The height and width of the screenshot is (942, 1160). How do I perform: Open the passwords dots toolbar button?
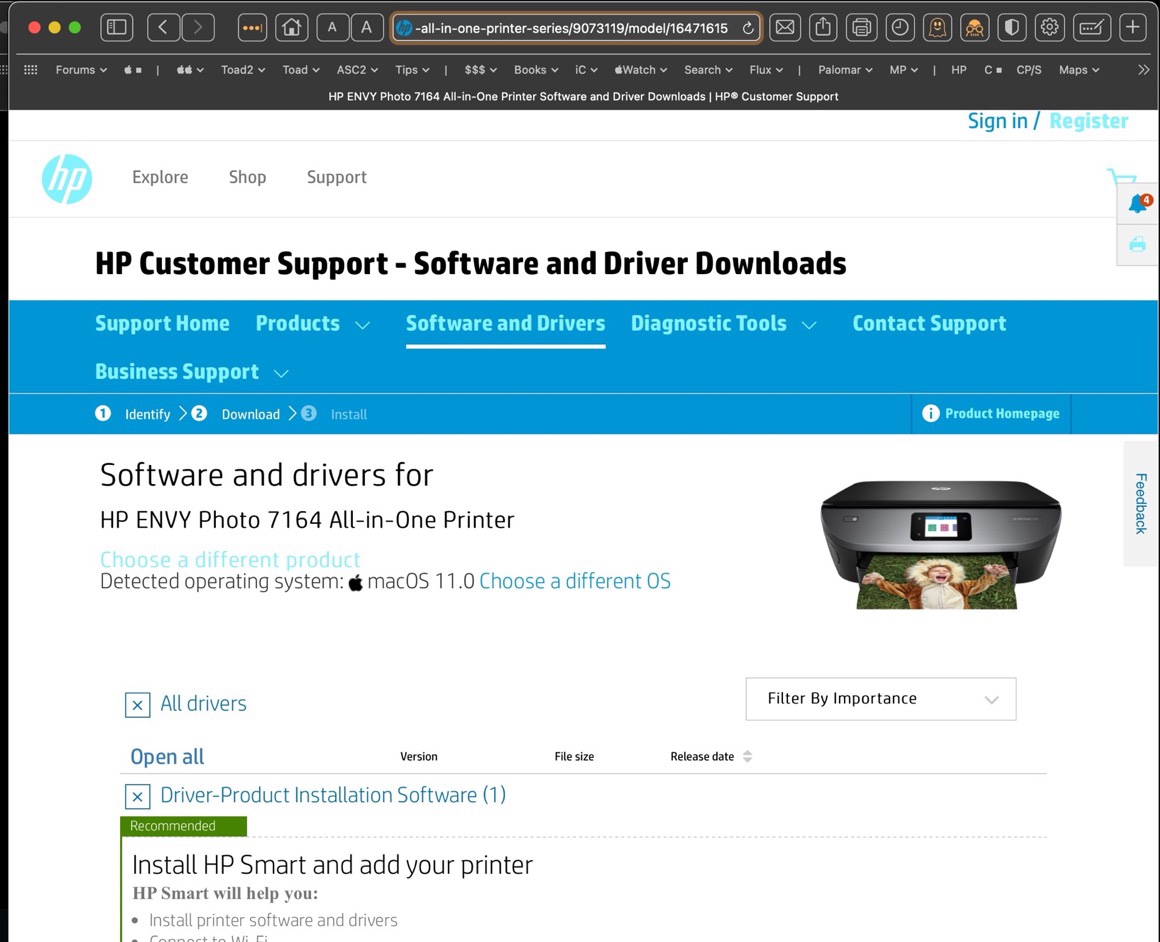coord(252,28)
